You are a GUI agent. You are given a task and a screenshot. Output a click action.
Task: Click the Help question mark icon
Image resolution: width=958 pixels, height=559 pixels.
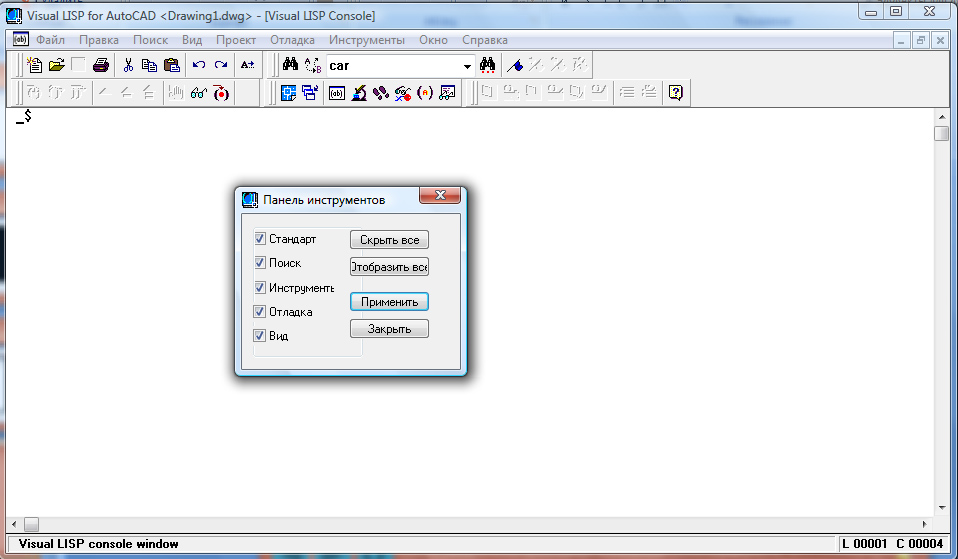[675, 92]
